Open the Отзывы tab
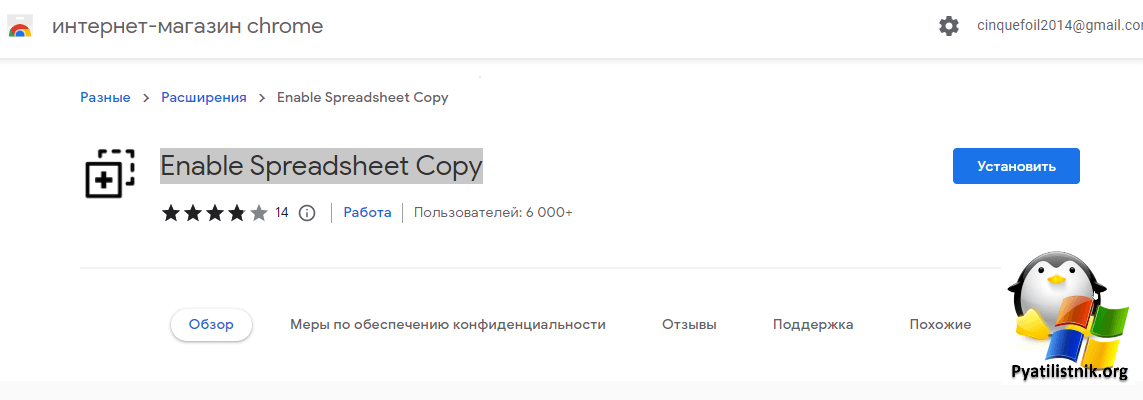 689,324
